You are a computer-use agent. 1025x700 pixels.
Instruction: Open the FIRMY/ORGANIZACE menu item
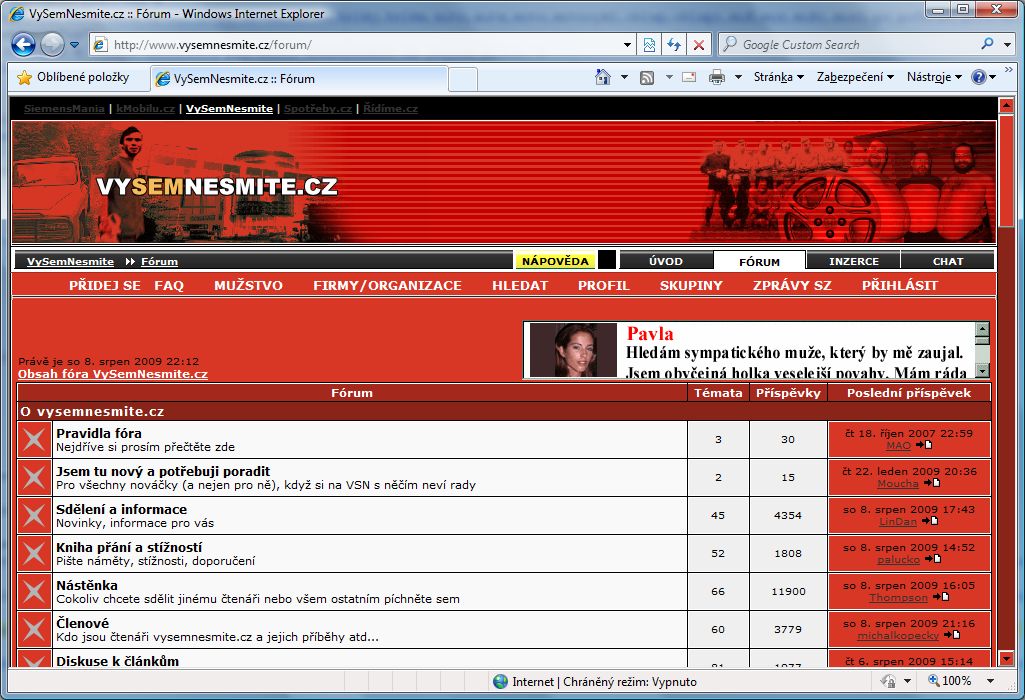(x=387, y=286)
